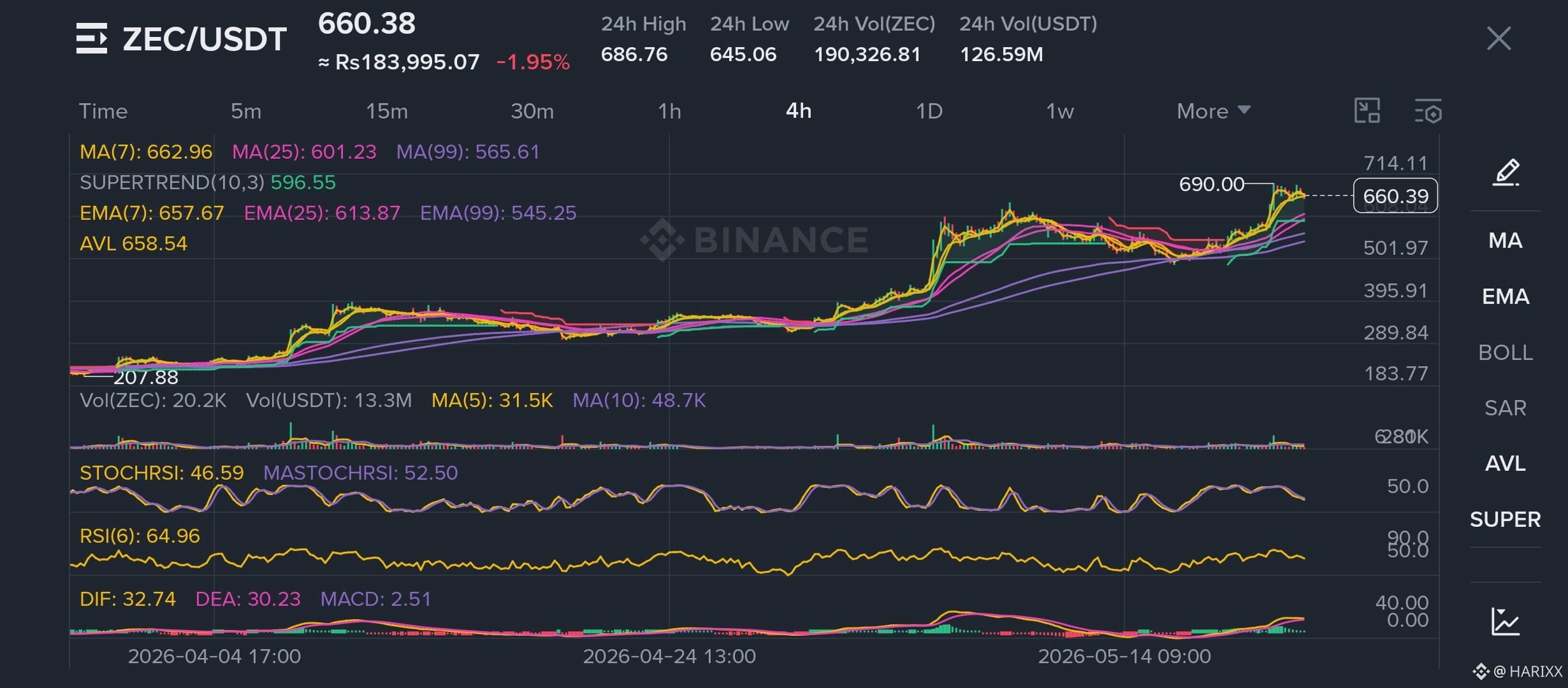This screenshot has width=1568, height=688.
Task: Click the DIF: 32.74 label
Action: click(x=127, y=599)
